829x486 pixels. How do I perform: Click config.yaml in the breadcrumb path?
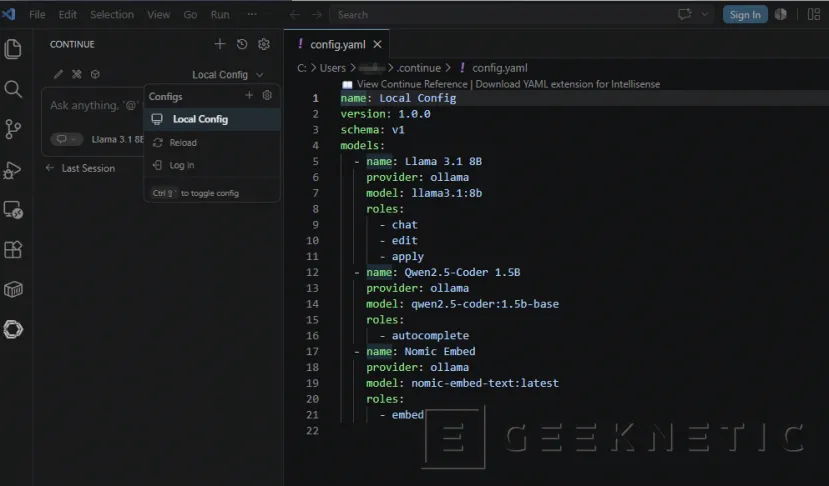click(x=500, y=68)
